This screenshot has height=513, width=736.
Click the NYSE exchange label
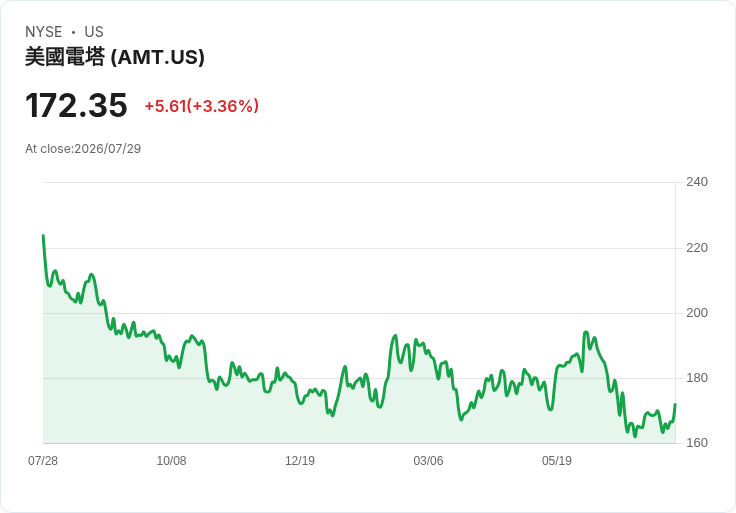click(44, 32)
